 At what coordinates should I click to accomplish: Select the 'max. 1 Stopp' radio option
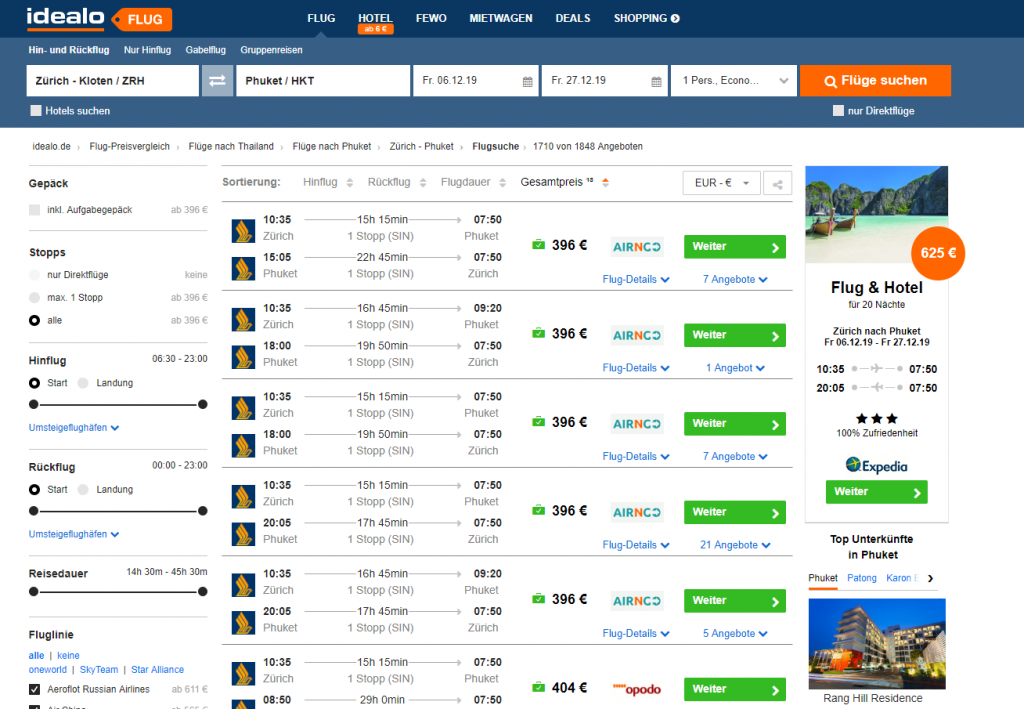pyautogui.click(x=35, y=298)
